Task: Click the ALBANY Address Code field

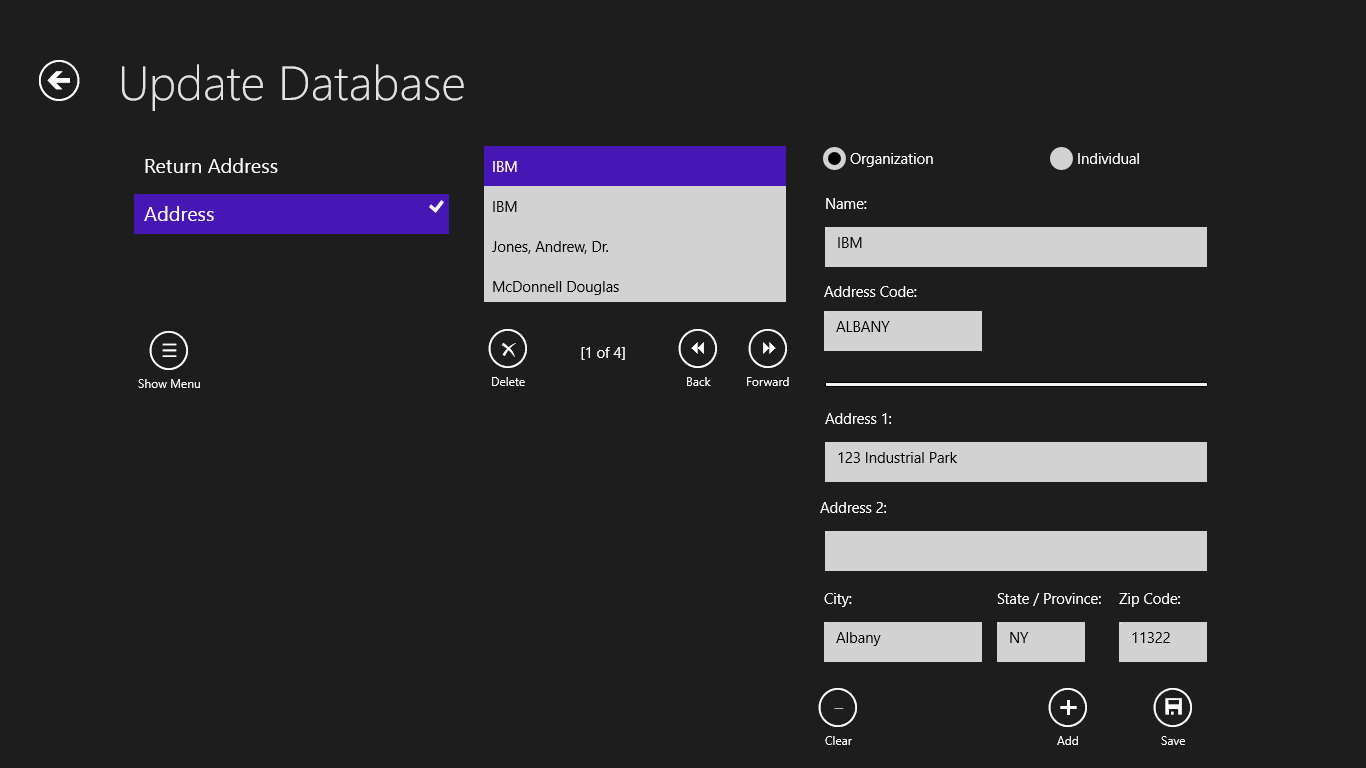Action: 902,330
